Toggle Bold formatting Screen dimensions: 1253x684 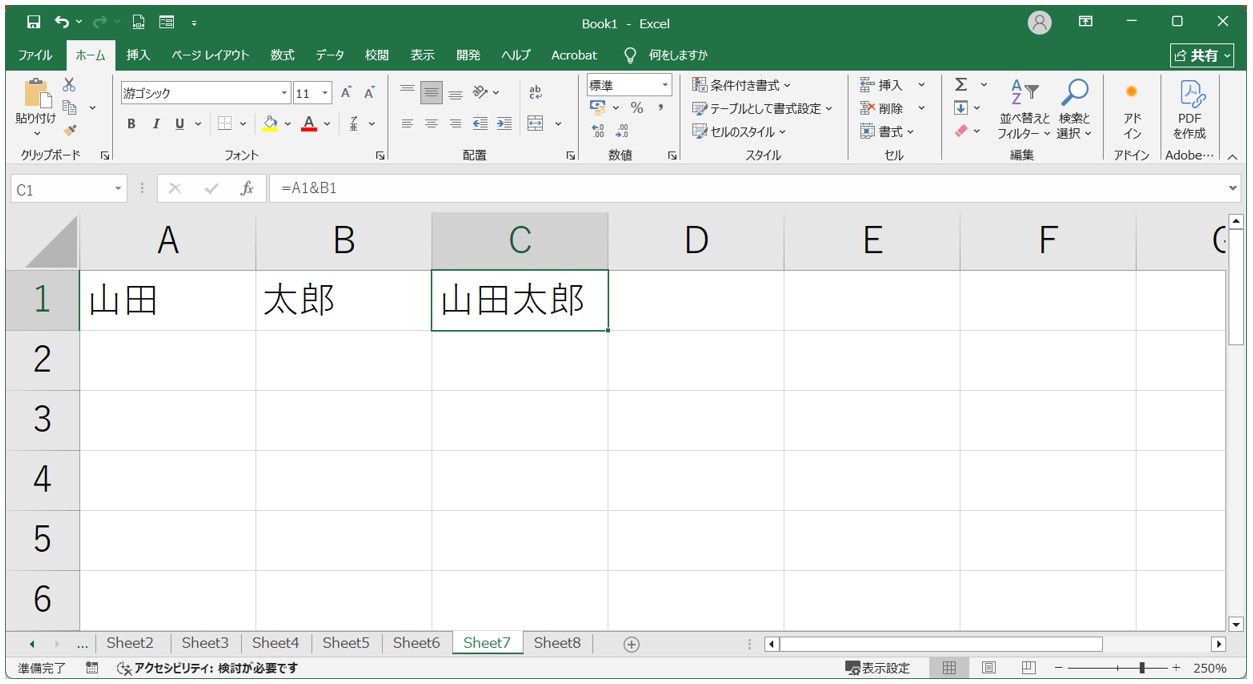point(131,124)
